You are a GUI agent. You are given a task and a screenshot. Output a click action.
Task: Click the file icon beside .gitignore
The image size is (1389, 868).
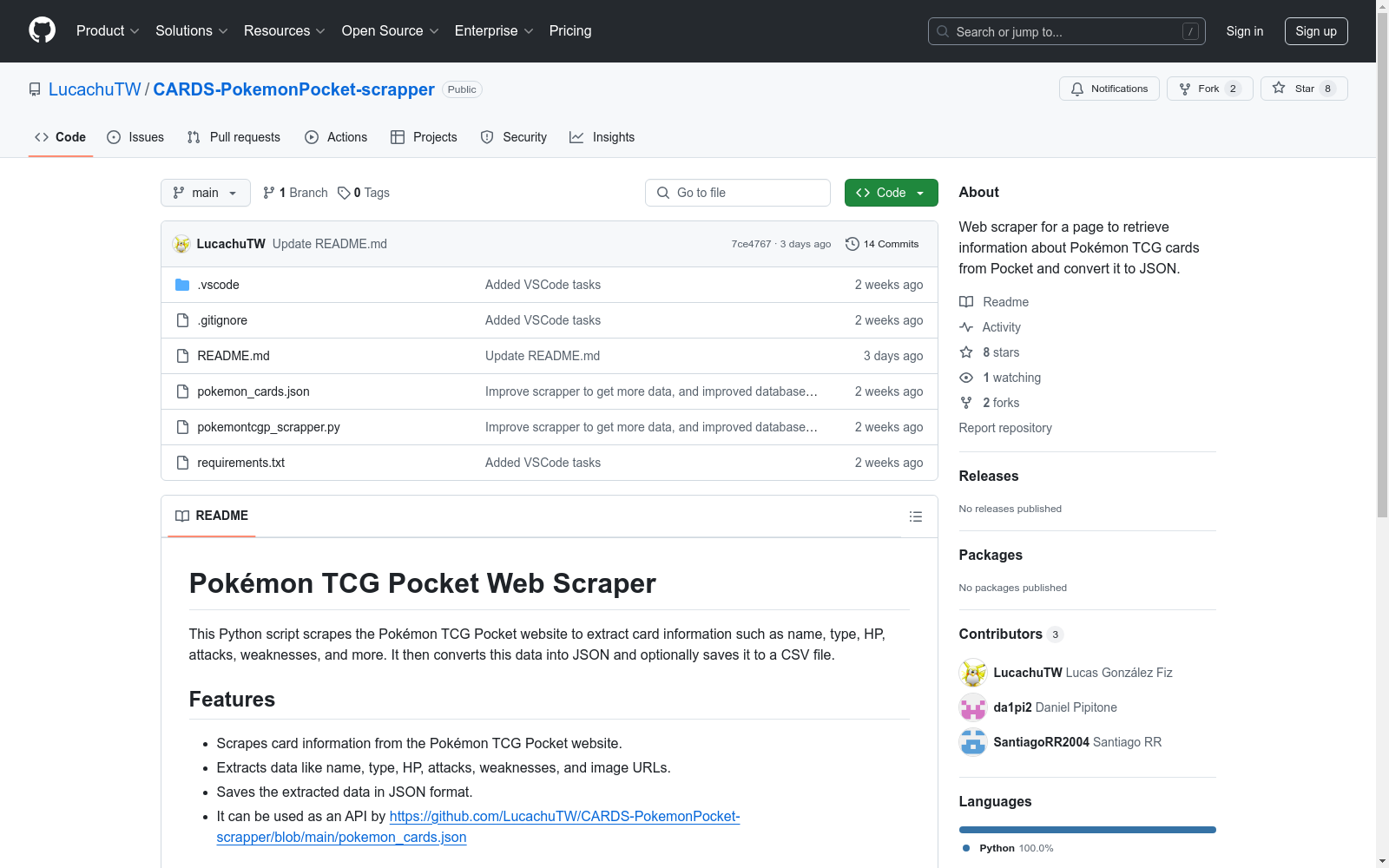coord(182,320)
